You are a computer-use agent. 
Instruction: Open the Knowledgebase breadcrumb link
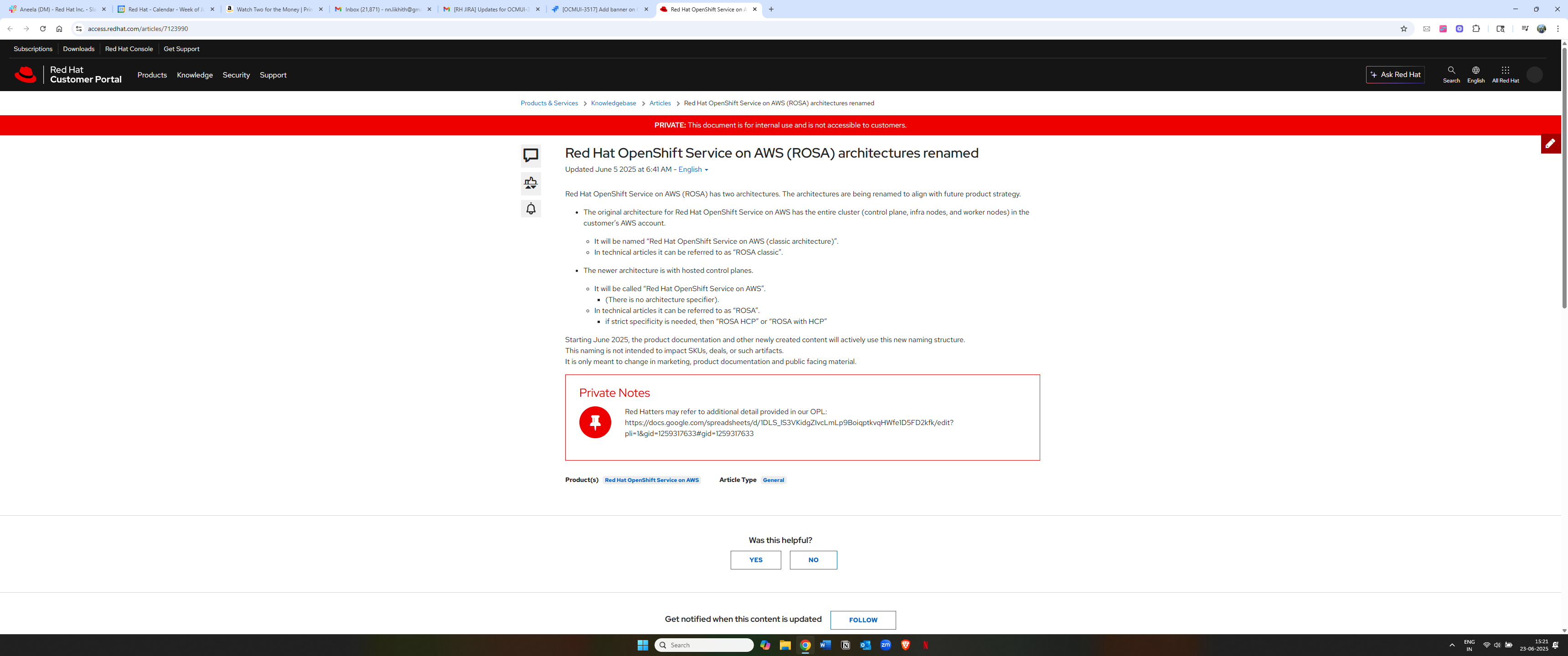(x=613, y=103)
